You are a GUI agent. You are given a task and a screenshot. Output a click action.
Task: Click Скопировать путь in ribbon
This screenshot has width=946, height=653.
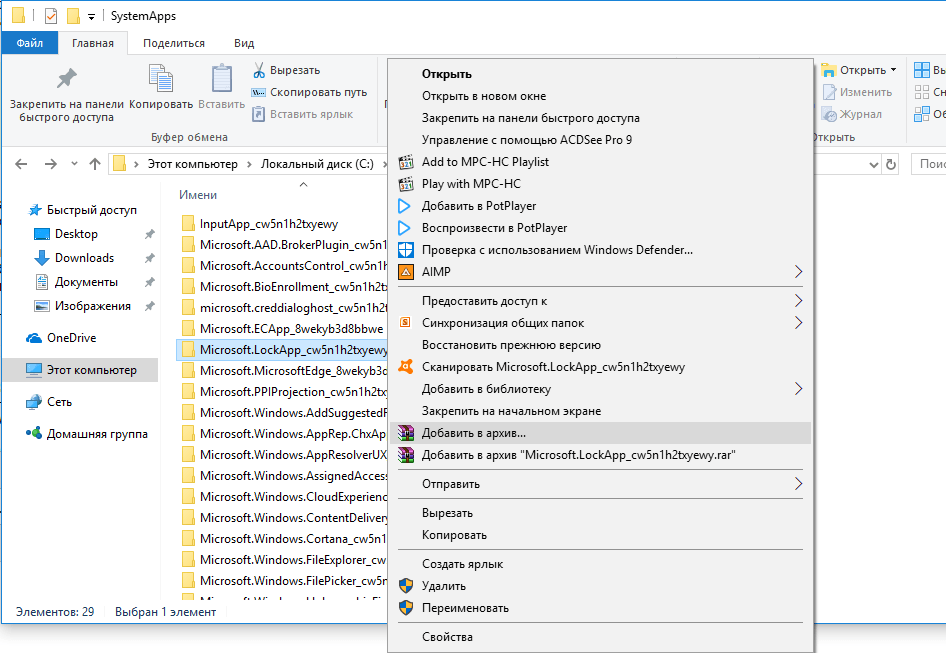click(309, 92)
